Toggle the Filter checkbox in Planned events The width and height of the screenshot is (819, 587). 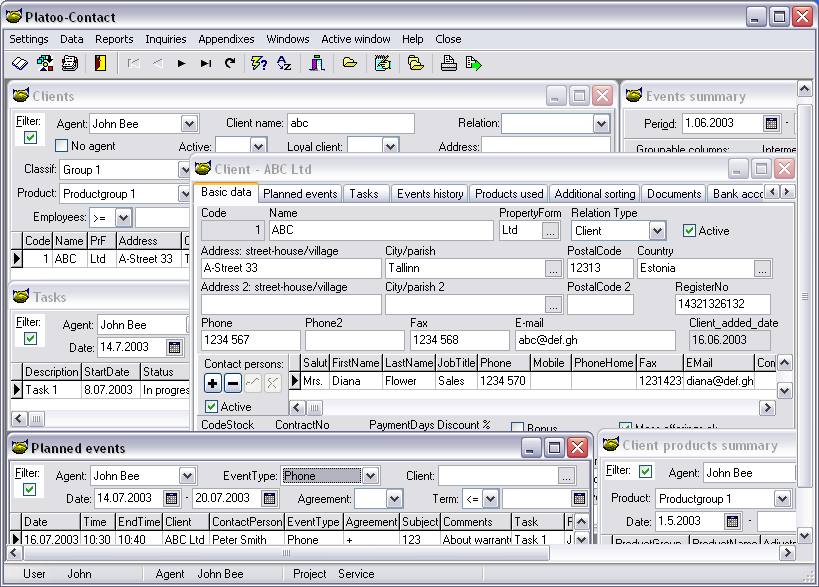[x=29, y=489]
